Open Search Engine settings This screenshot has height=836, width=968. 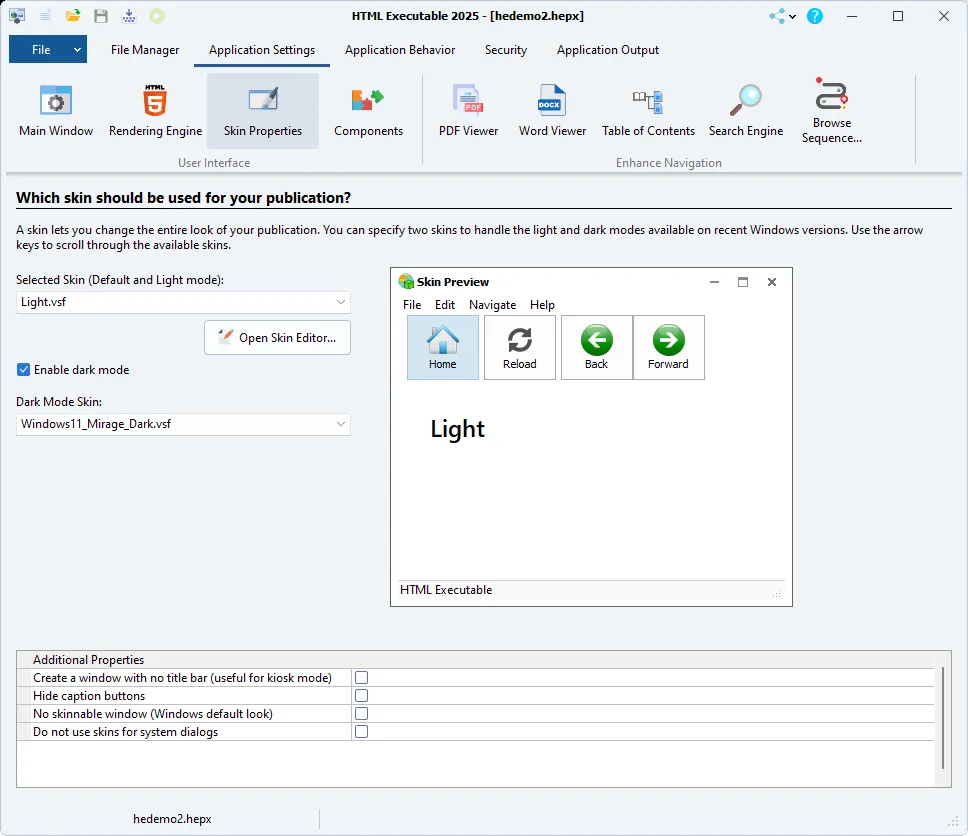[746, 111]
